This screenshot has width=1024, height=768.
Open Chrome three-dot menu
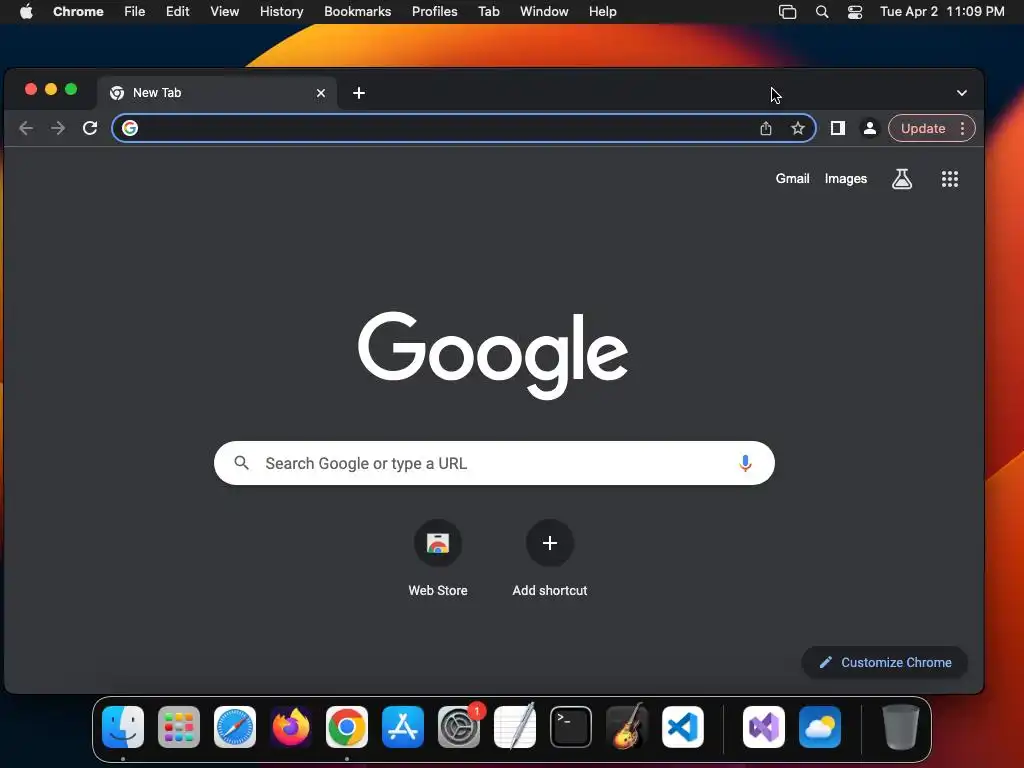click(x=963, y=128)
